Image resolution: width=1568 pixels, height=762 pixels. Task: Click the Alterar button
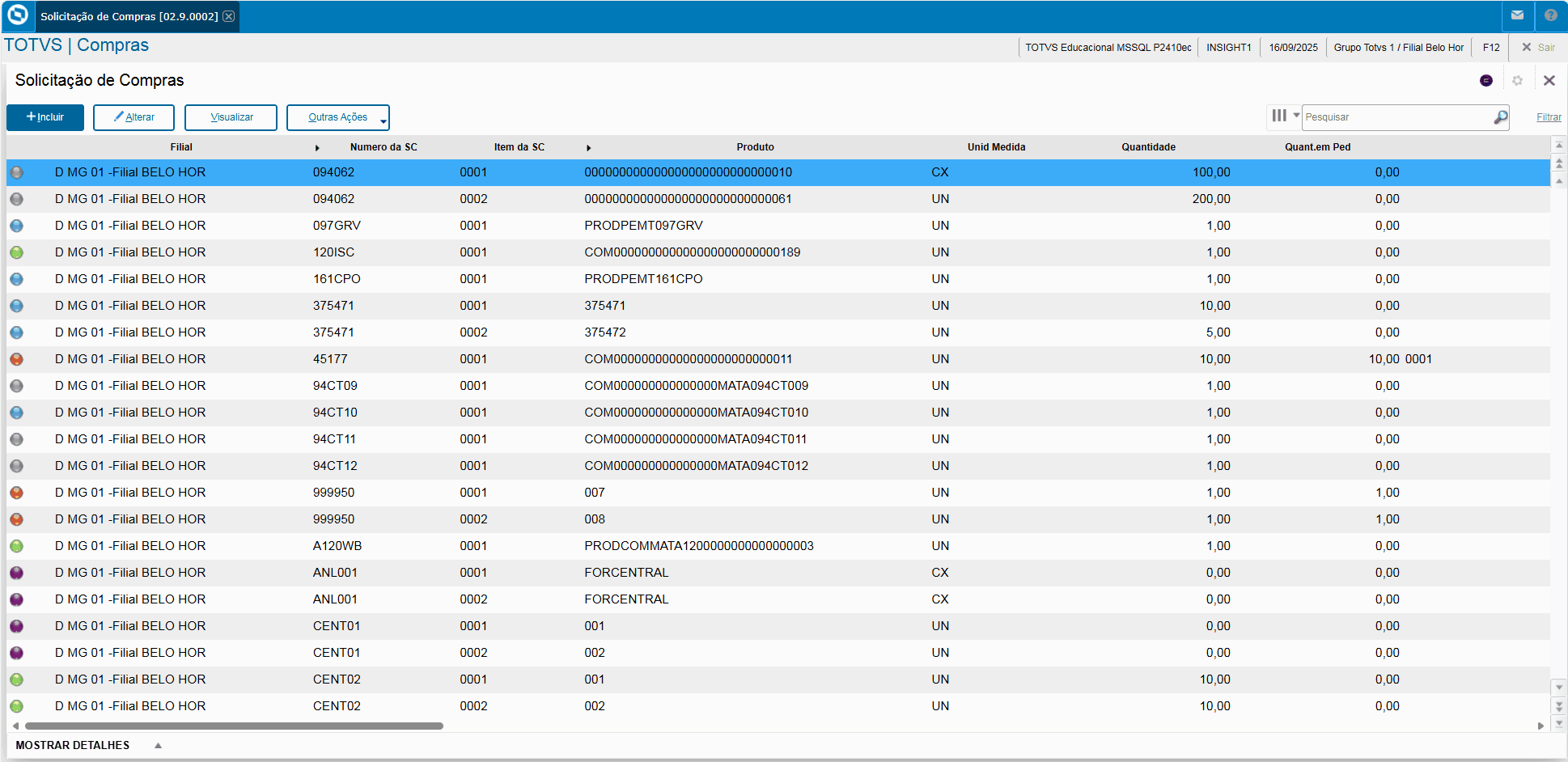click(134, 117)
